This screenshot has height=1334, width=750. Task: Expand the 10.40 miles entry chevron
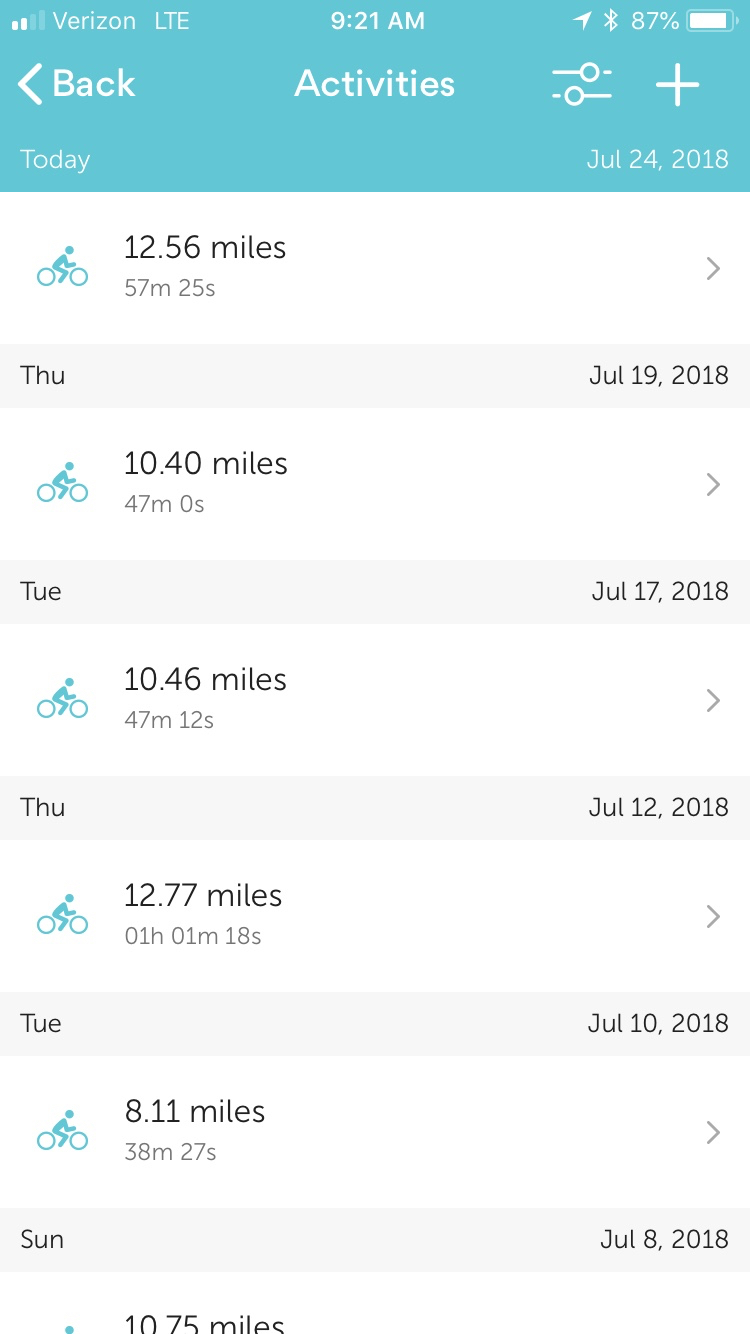(x=713, y=484)
